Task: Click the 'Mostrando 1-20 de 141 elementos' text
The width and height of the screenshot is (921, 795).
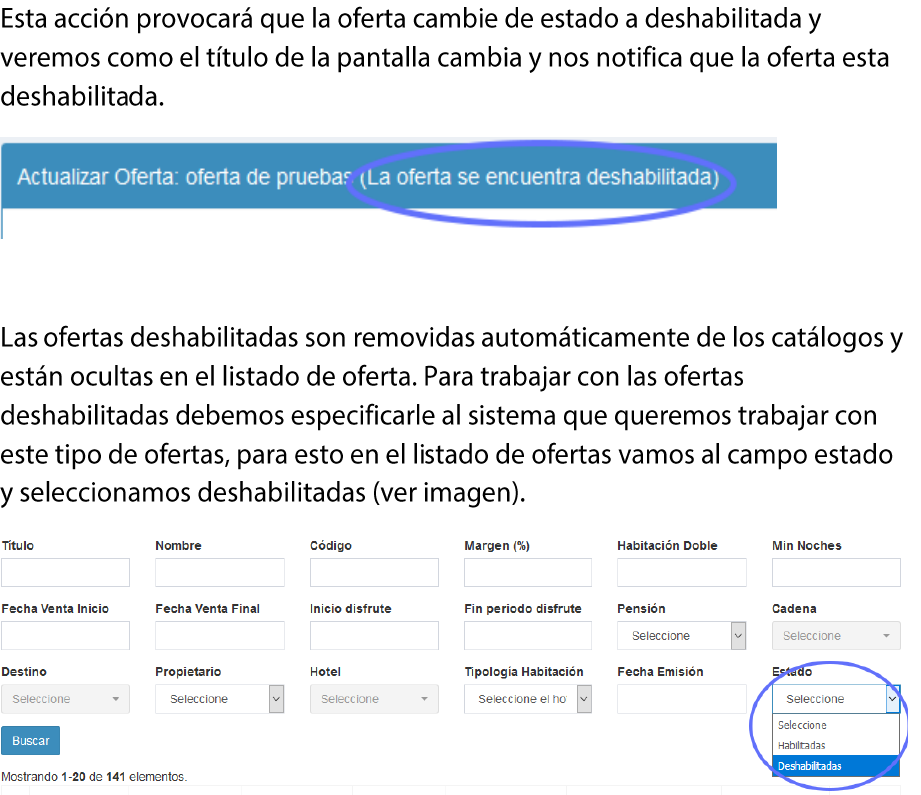Action: point(94,777)
